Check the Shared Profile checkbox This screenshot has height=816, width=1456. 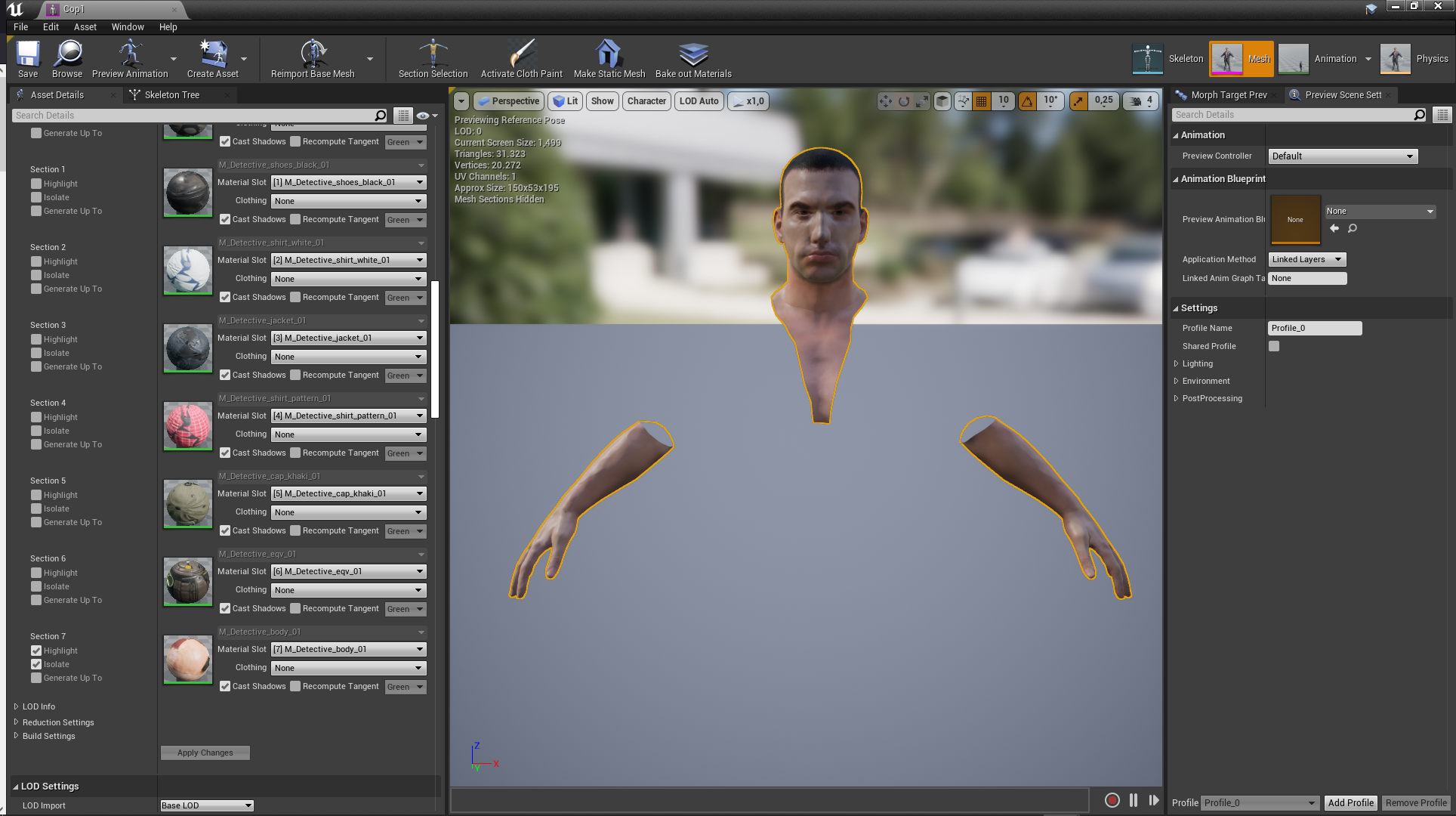pos(1274,346)
